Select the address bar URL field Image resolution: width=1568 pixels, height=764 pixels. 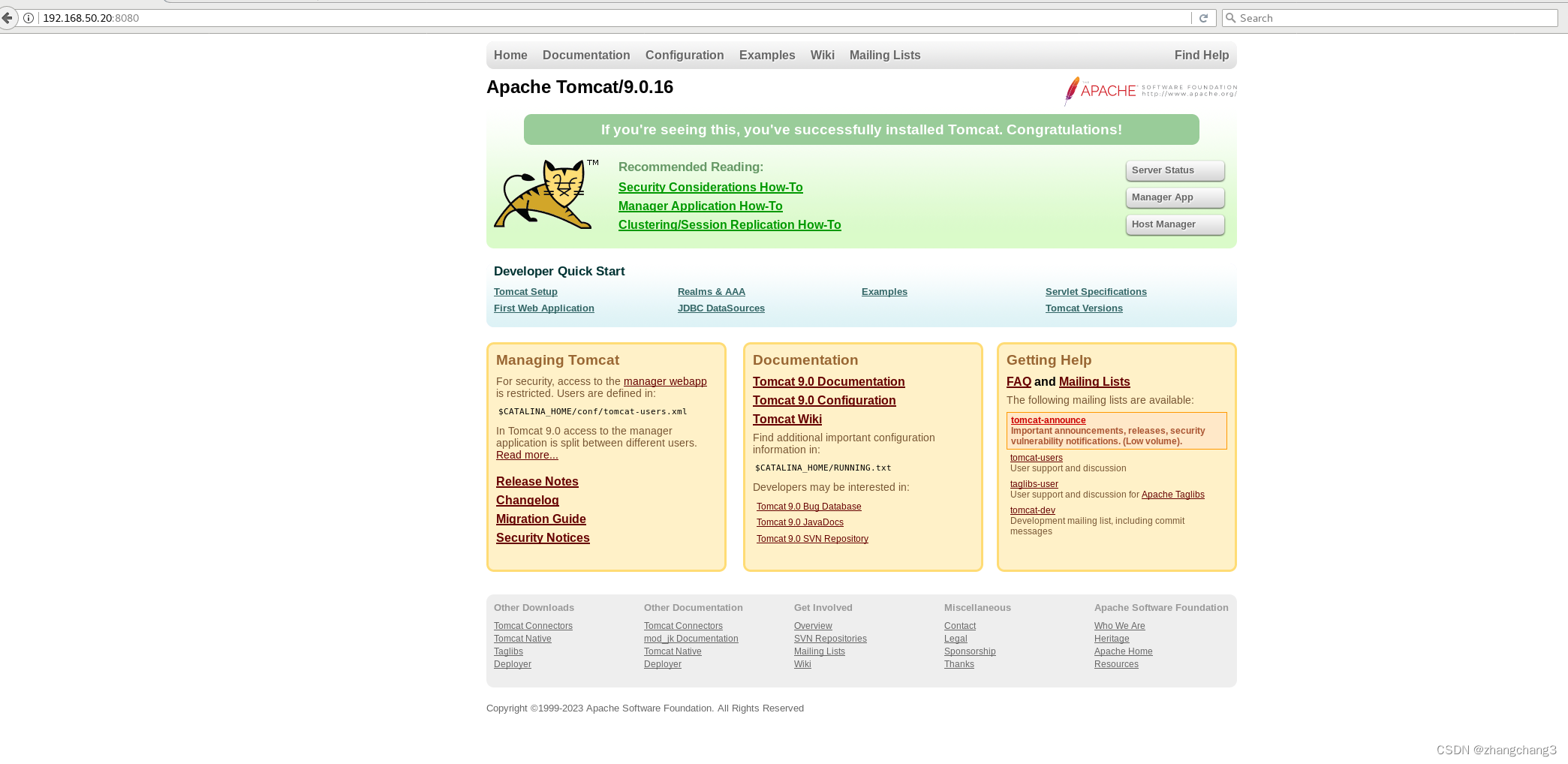pos(615,18)
